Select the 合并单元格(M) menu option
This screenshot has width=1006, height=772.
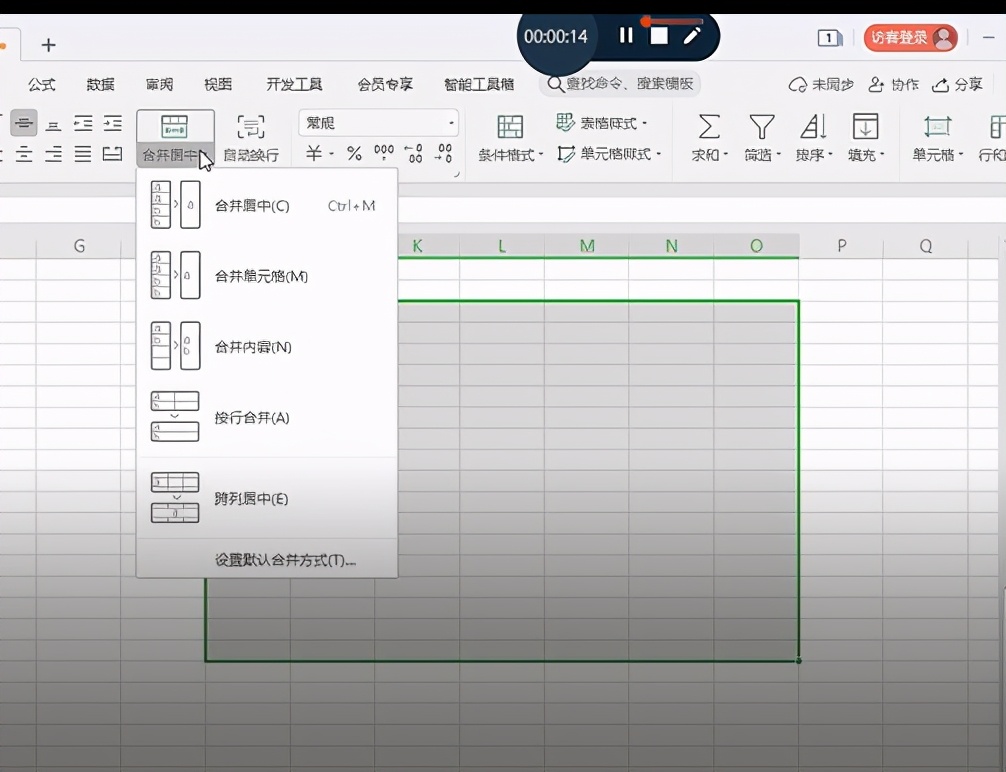click(267, 276)
